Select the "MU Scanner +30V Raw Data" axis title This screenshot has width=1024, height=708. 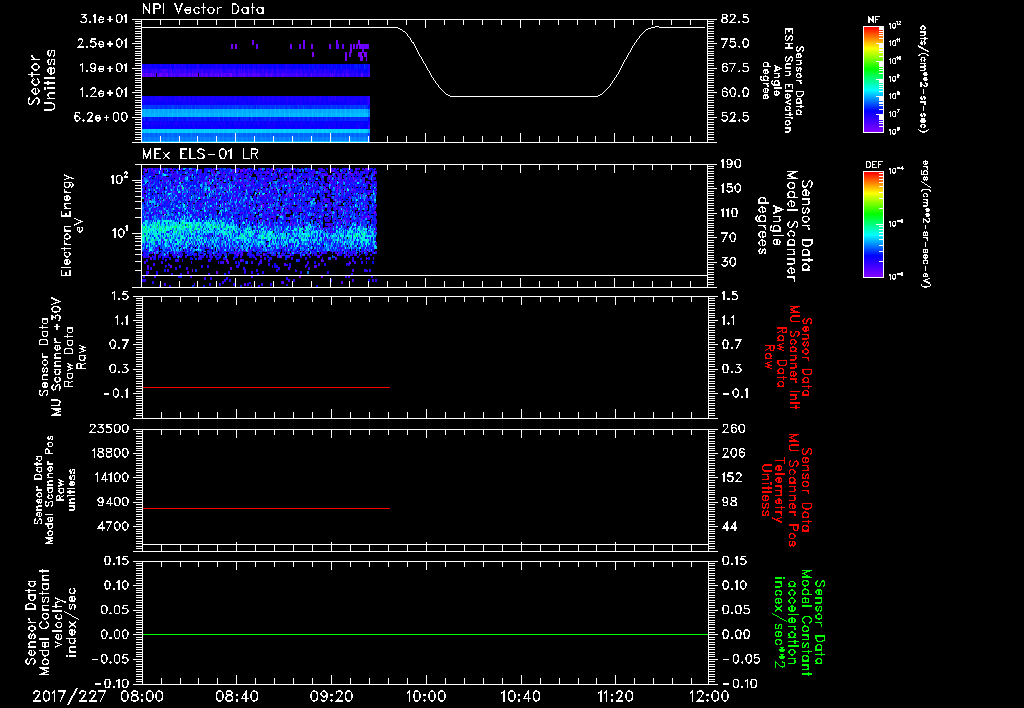click(x=63, y=357)
